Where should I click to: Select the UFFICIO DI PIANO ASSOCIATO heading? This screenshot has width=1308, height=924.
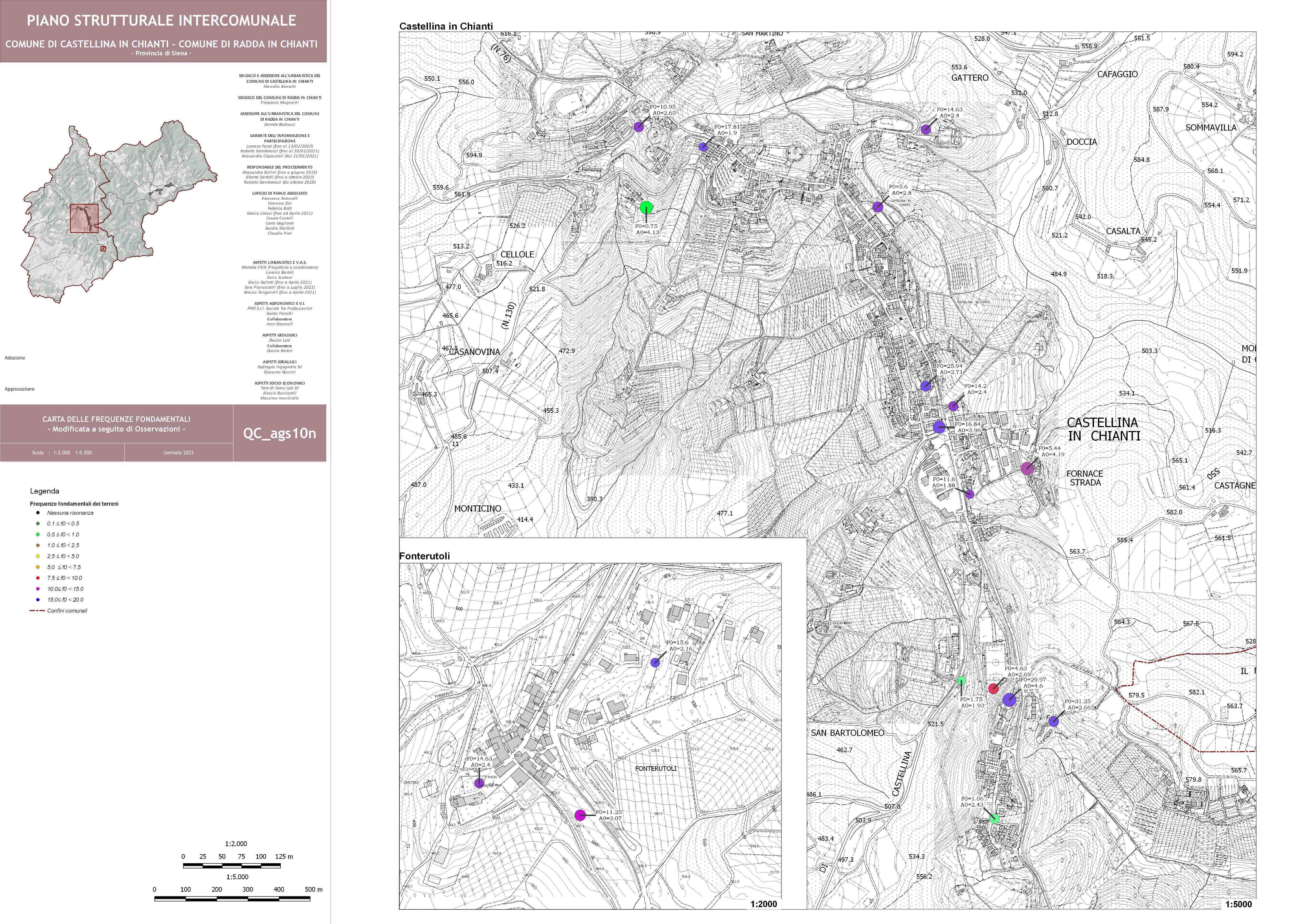[x=280, y=193]
